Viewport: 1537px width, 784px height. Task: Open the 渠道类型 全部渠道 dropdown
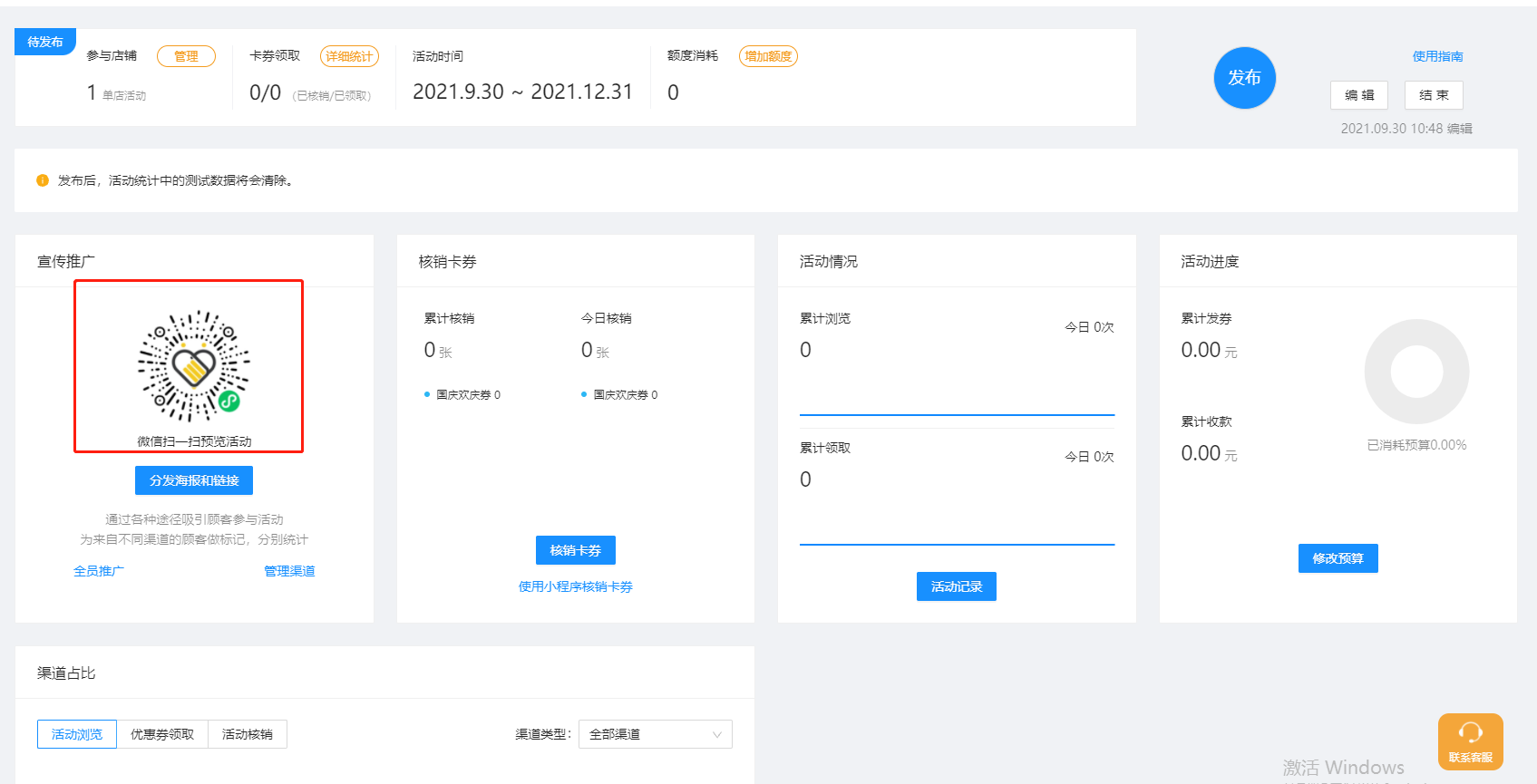click(x=655, y=734)
